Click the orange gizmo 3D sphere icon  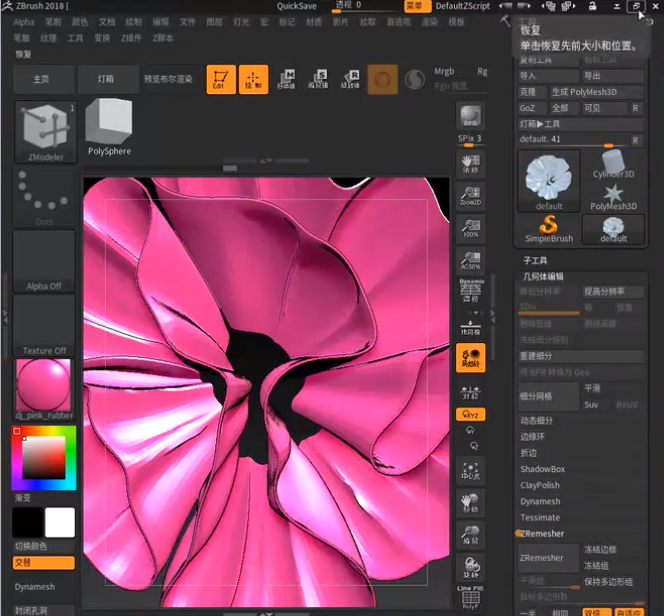[x=382, y=79]
